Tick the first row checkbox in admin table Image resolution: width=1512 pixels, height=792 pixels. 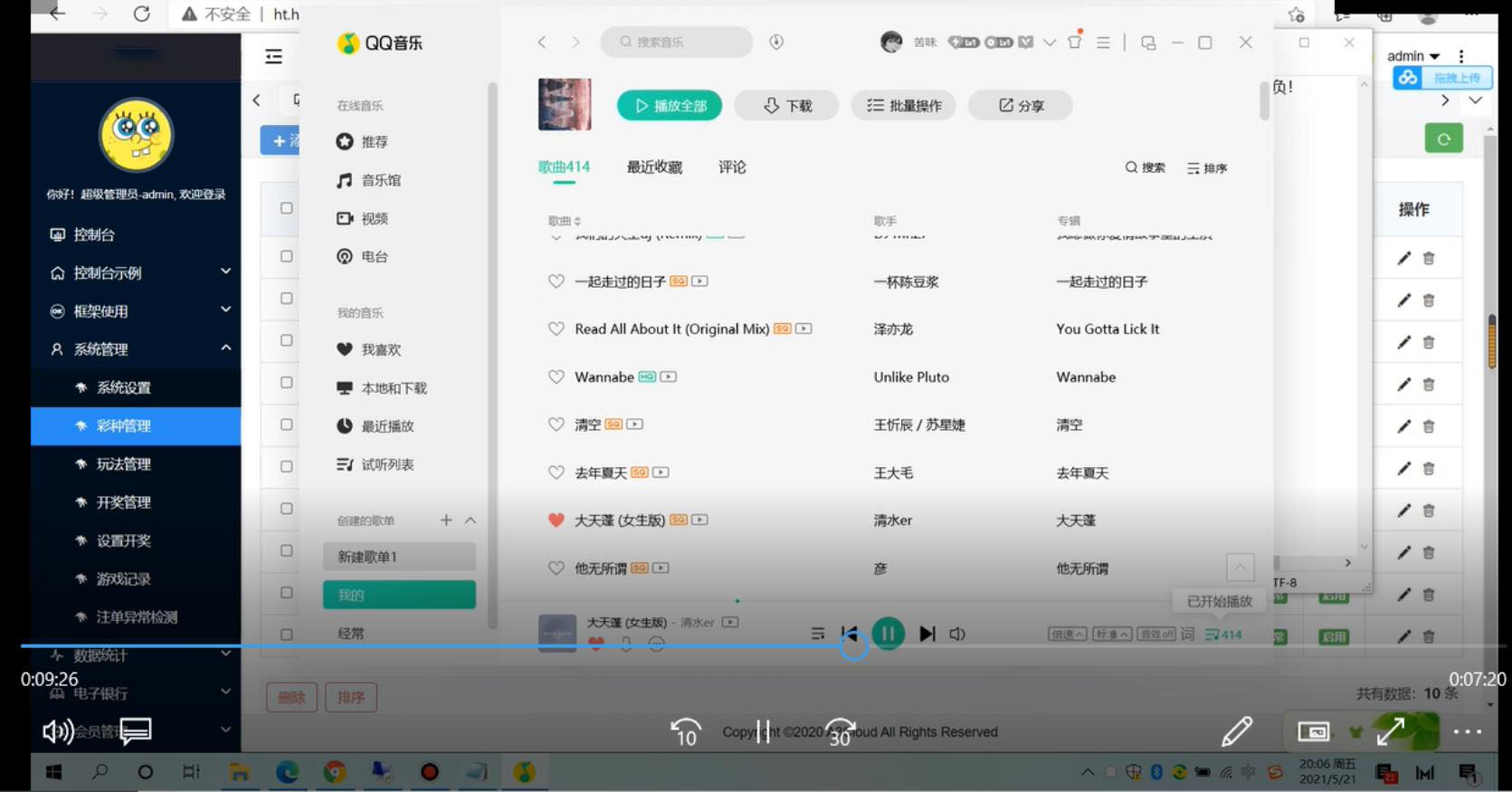(287, 256)
